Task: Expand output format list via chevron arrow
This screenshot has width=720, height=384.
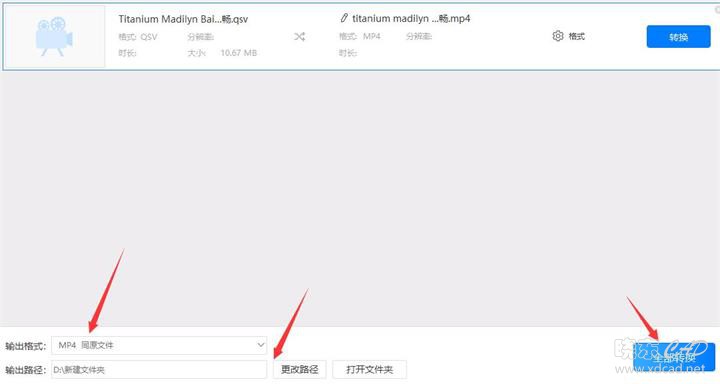Action: (x=260, y=345)
